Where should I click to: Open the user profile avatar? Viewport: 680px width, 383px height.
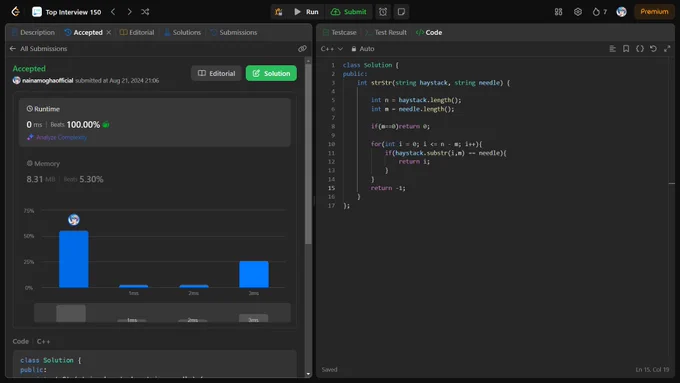(x=621, y=12)
